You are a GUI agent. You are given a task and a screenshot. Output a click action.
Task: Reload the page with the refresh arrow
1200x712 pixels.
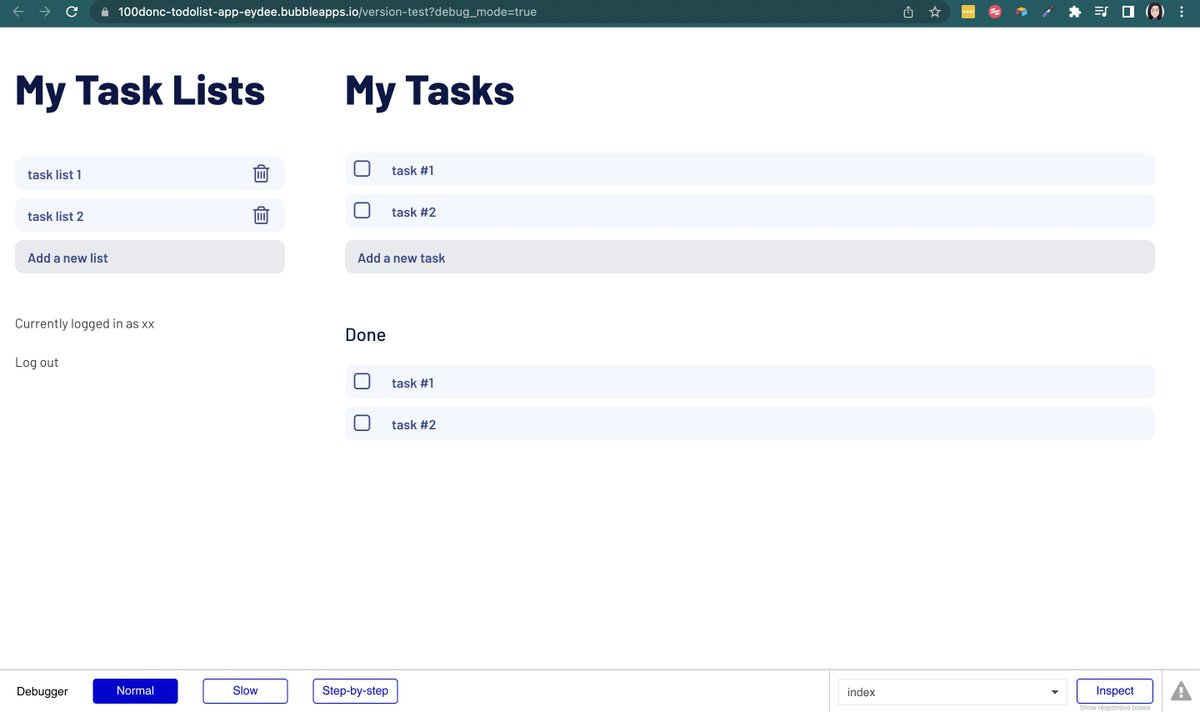(70, 12)
